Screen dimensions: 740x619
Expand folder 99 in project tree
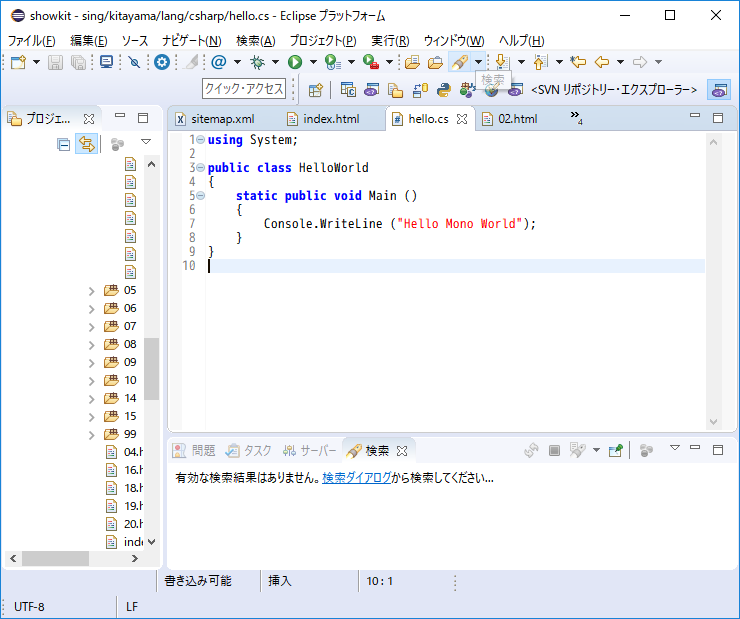pyautogui.click(x=92, y=435)
